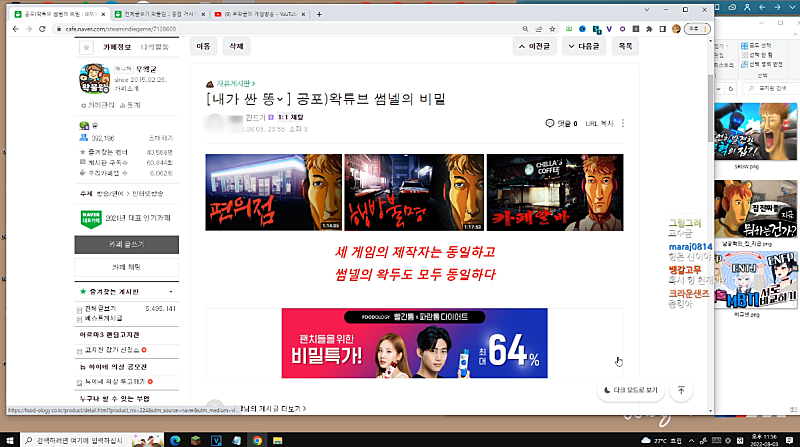Open the Chrome profile avatar
Image resolution: width=800 pixels, height=447 pixels.
(676, 29)
